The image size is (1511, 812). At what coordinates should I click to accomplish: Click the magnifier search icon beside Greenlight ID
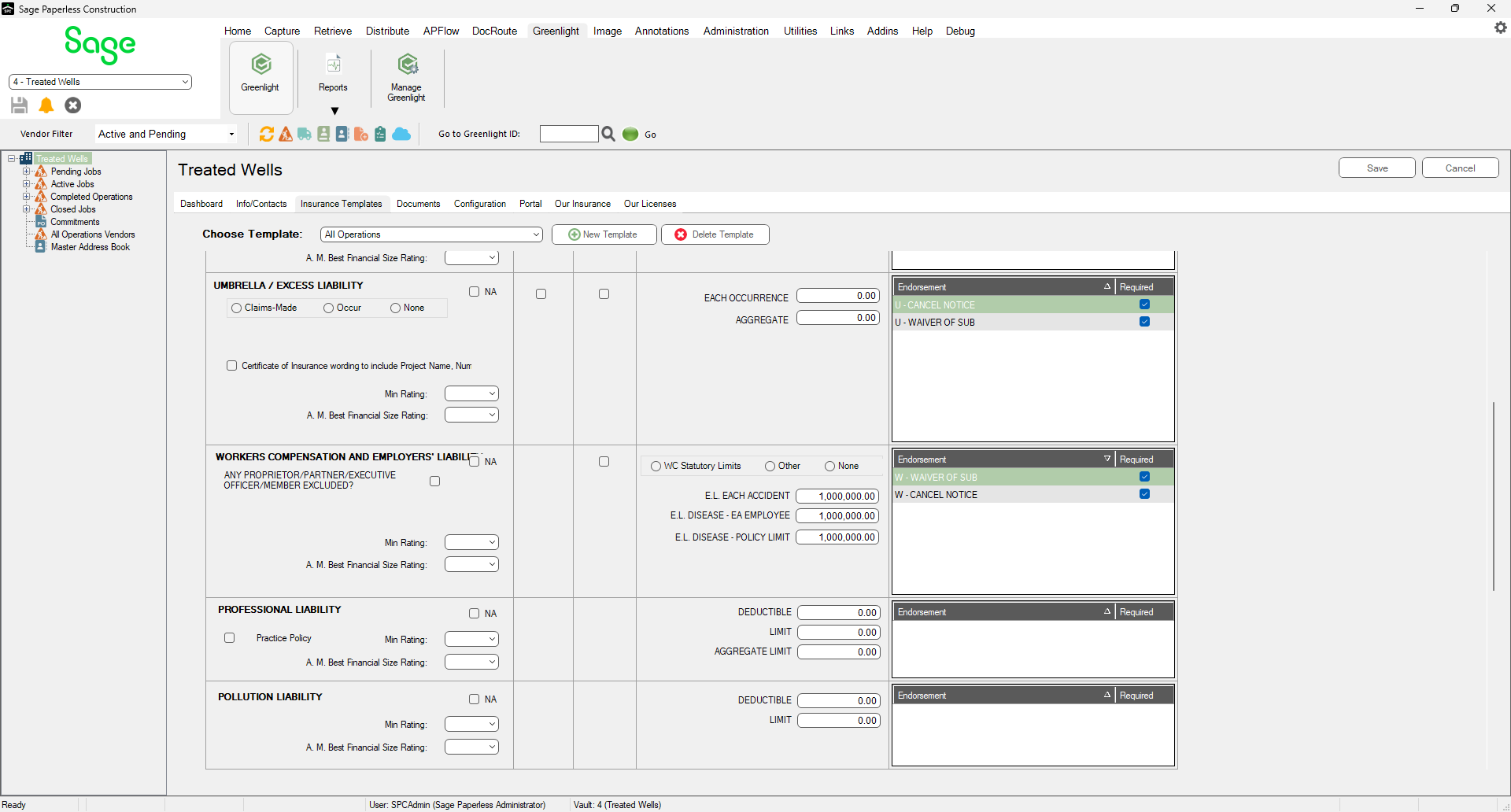point(608,135)
